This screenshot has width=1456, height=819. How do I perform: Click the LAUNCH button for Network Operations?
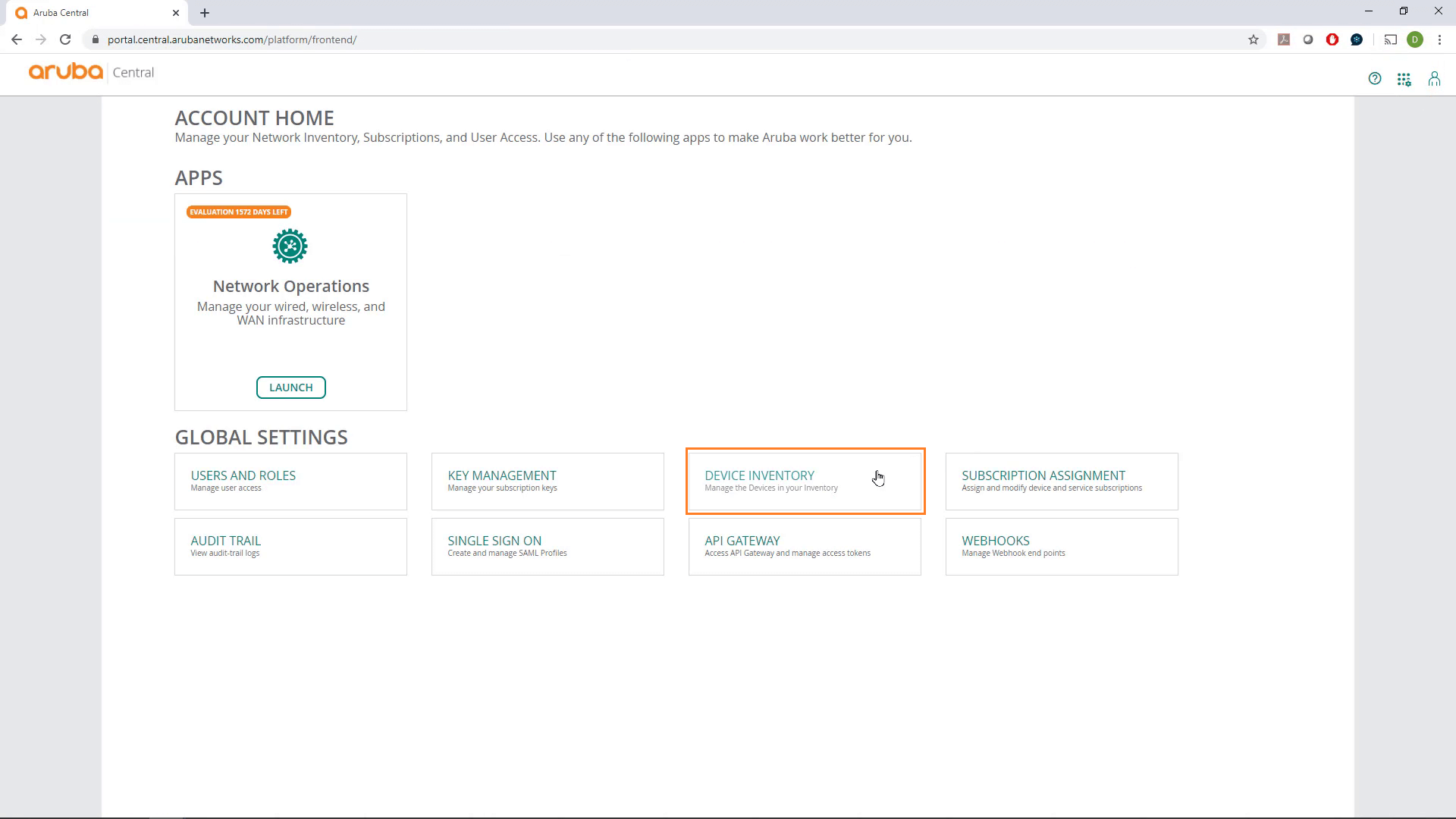click(290, 387)
